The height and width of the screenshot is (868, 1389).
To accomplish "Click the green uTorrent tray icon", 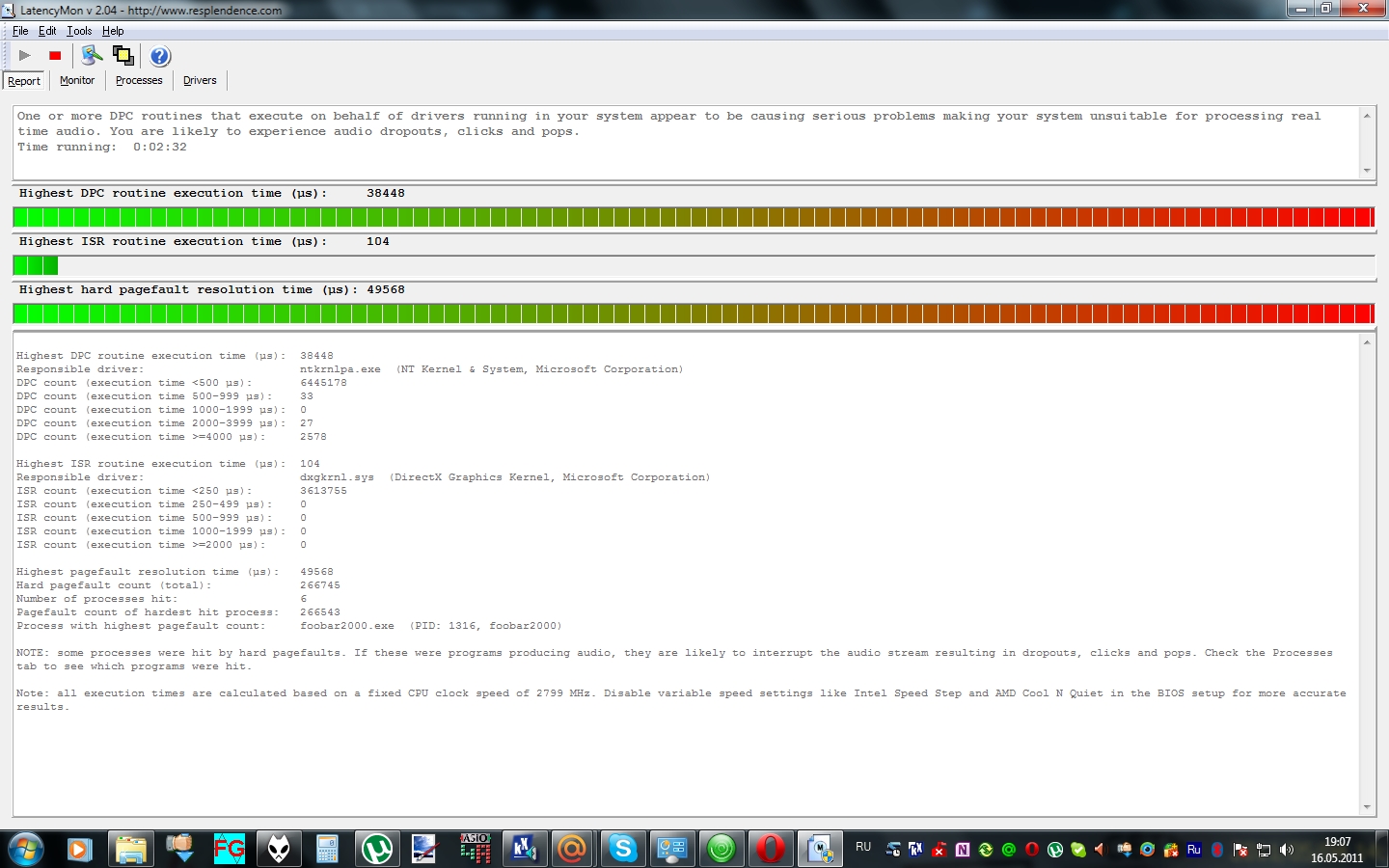I will pyautogui.click(x=1054, y=850).
